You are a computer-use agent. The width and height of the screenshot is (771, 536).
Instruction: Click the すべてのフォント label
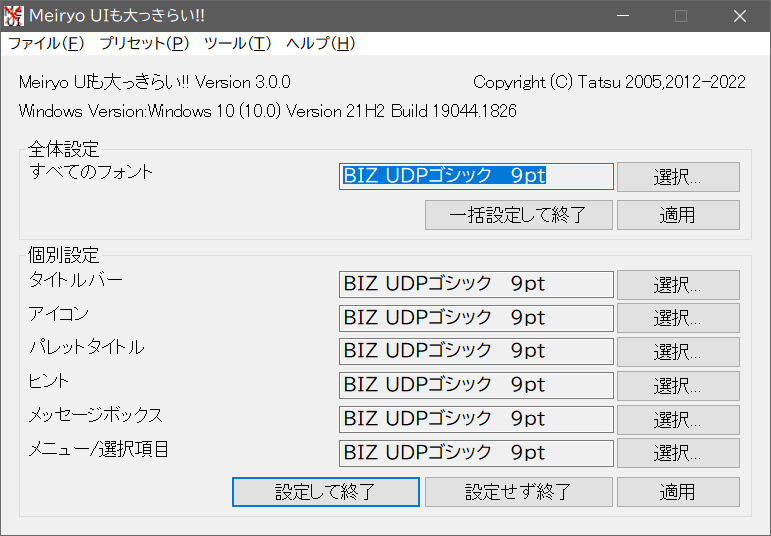click(x=91, y=172)
